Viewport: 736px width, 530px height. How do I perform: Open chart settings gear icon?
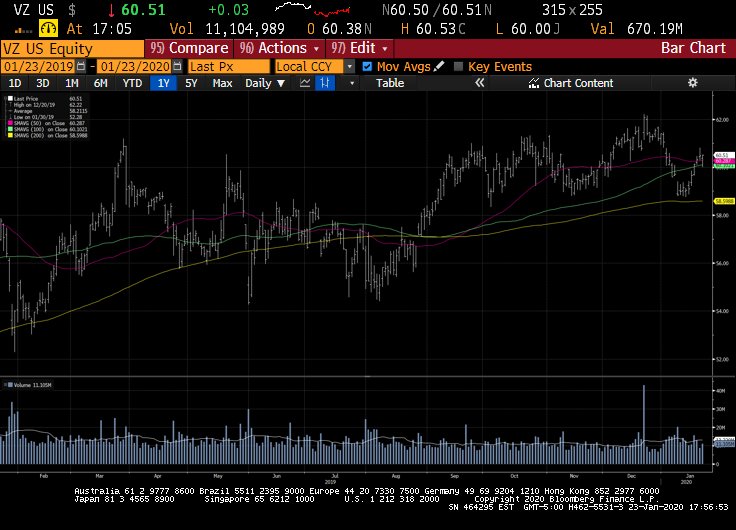click(693, 83)
